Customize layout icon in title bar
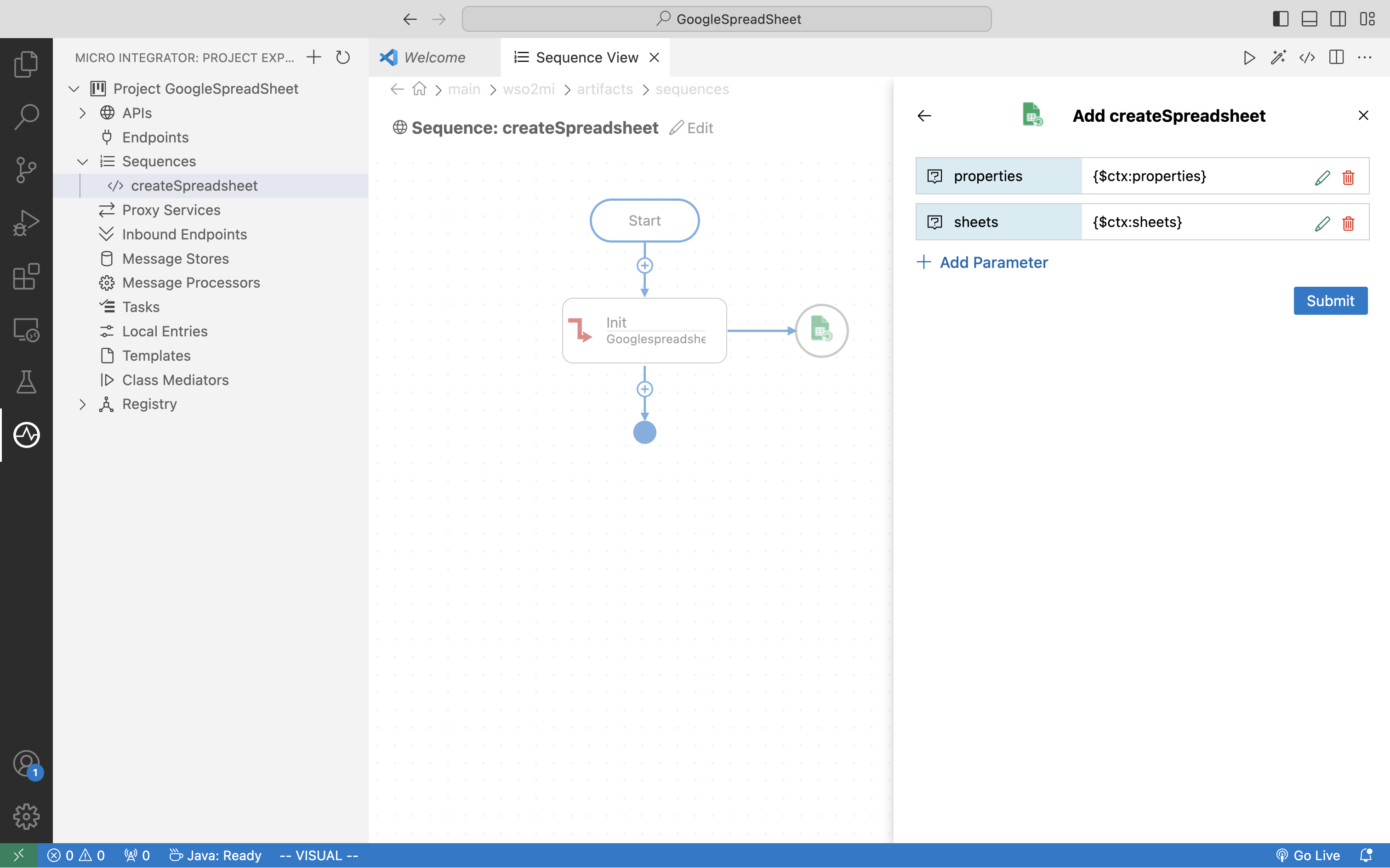The width and height of the screenshot is (1390, 868). coord(1367,19)
